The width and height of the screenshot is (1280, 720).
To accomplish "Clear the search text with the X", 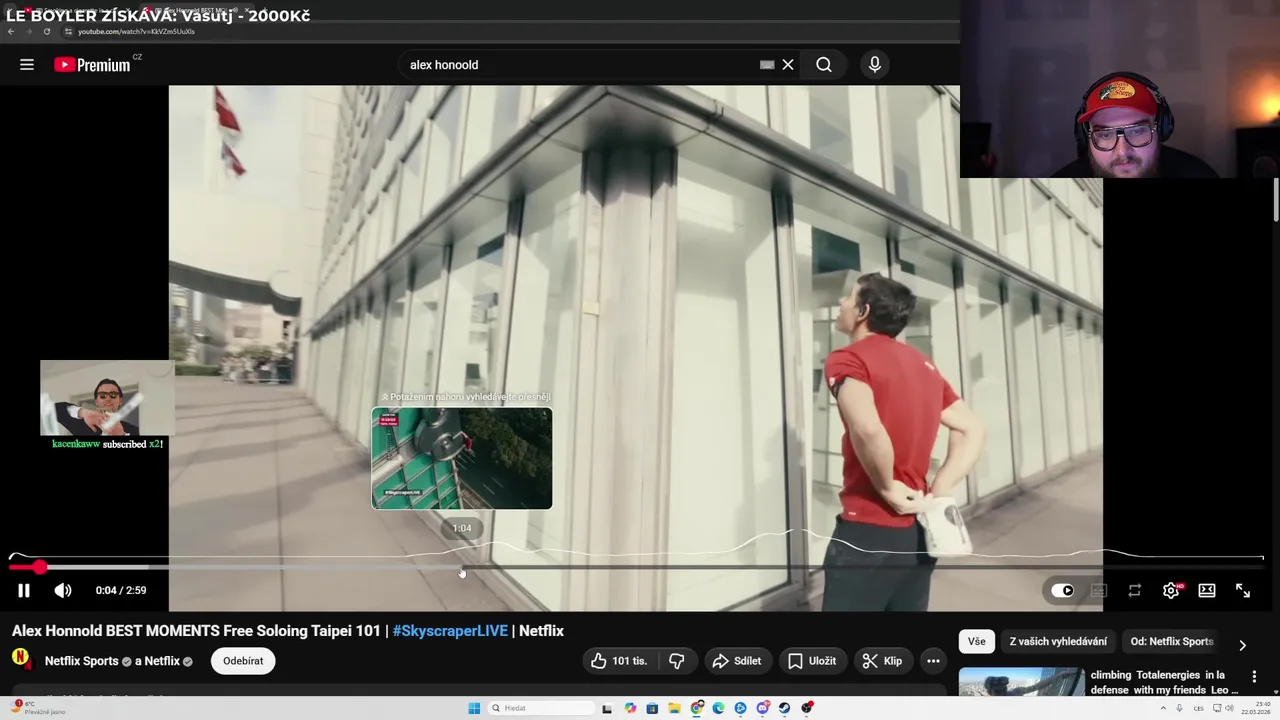I will [788, 65].
